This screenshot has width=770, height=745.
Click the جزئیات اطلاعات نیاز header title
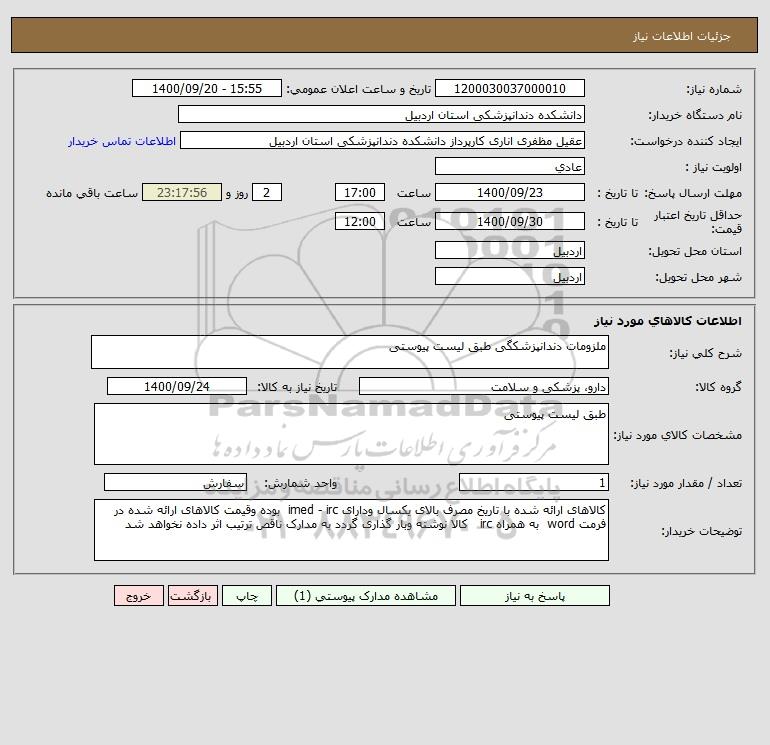[x=682, y=36]
